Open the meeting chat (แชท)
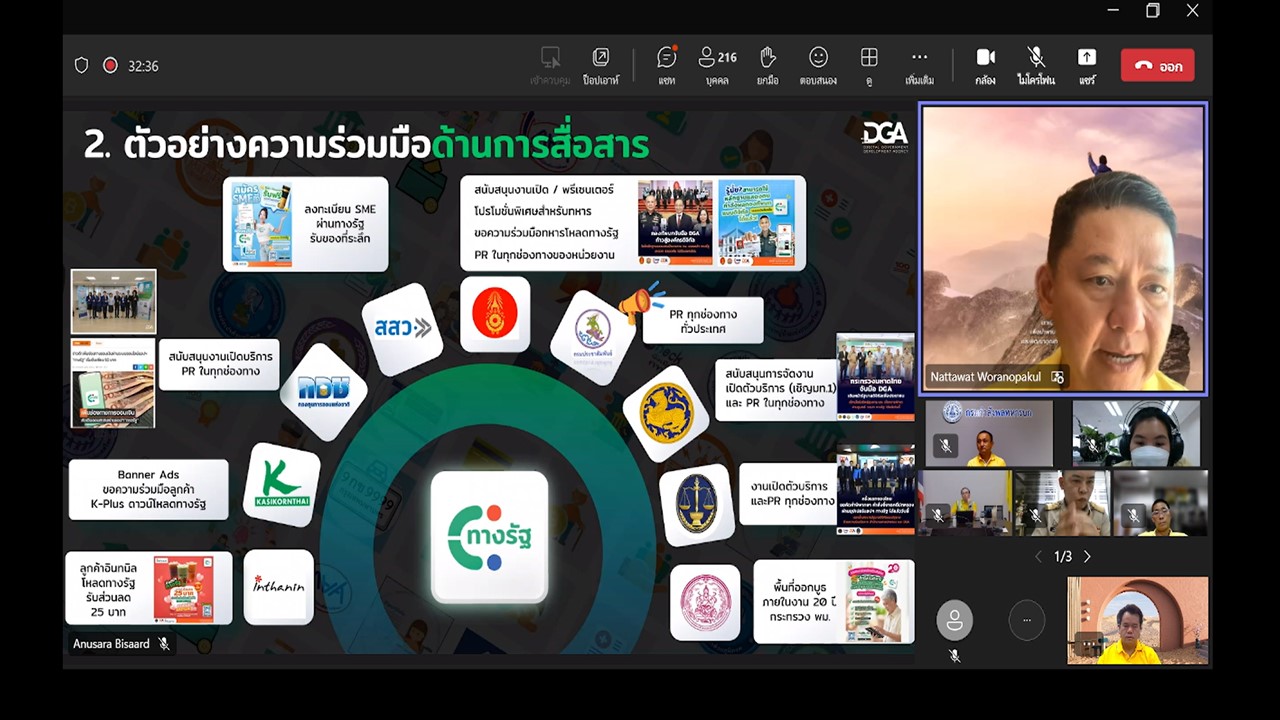 (666, 65)
